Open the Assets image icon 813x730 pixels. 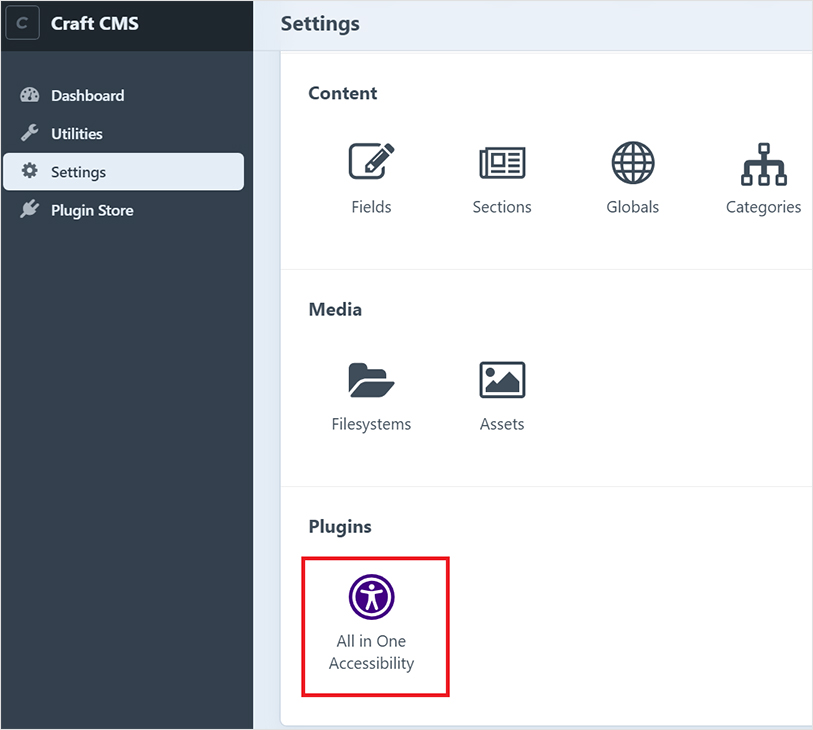click(502, 380)
